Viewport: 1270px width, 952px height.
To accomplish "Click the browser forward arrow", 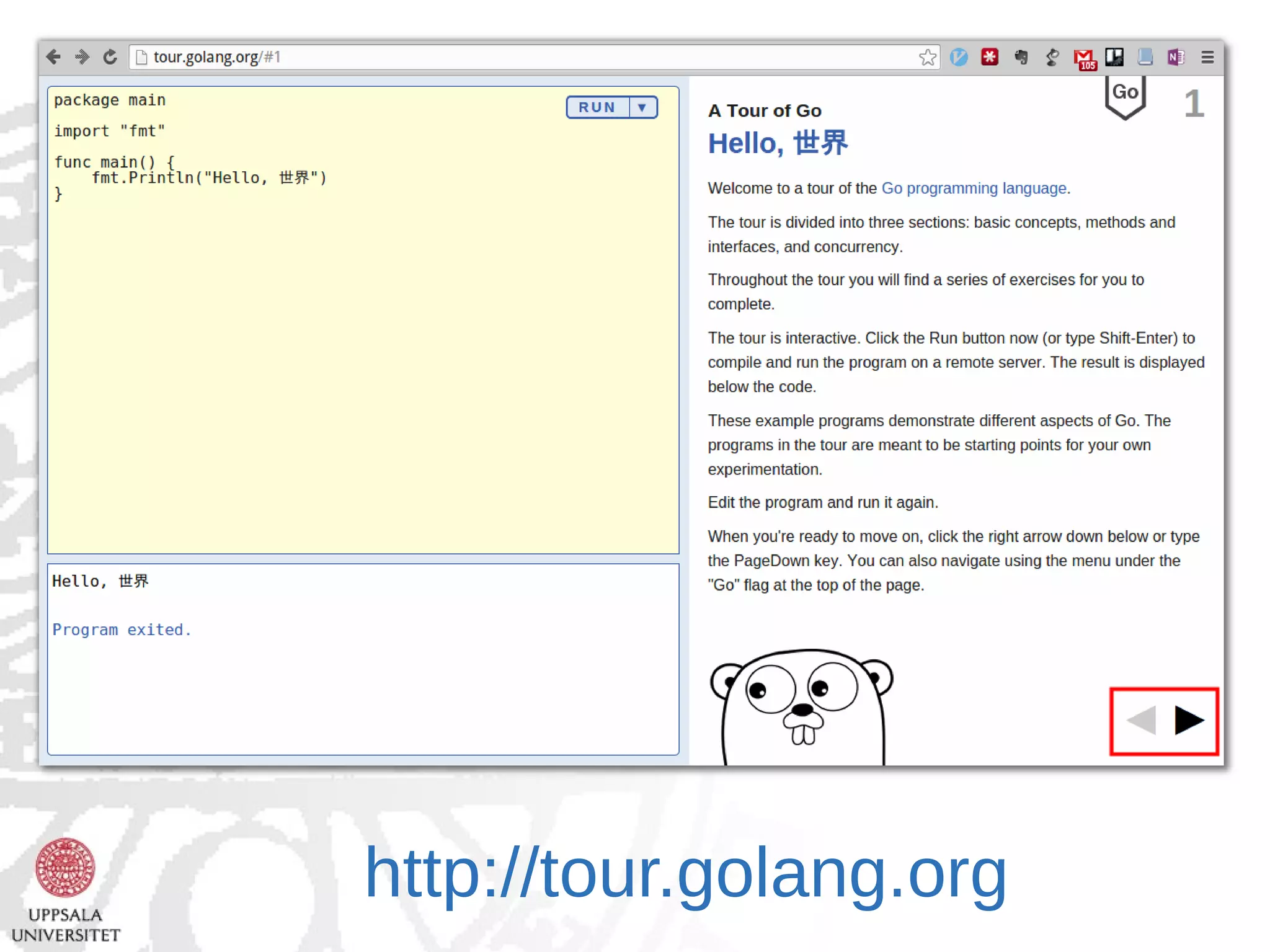I will pos(82,57).
